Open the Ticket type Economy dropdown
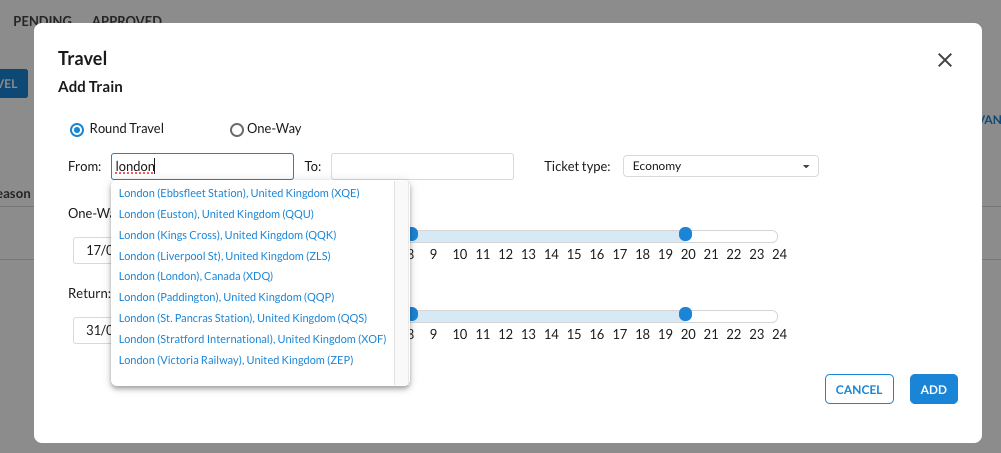Screen dimensions: 1001x453 click(x=721, y=167)
